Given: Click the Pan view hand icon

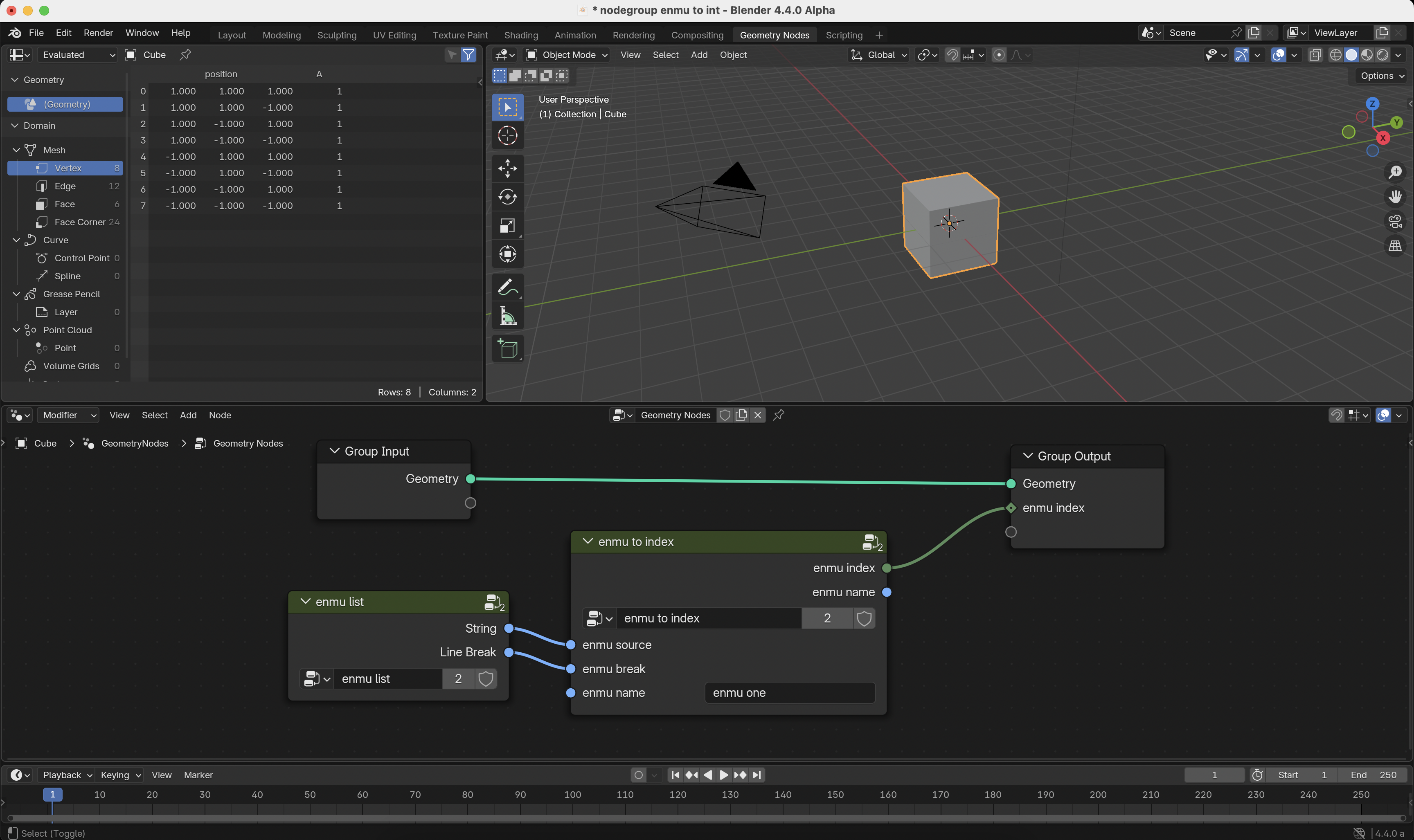Looking at the screenshot, I should [1395, 196].
